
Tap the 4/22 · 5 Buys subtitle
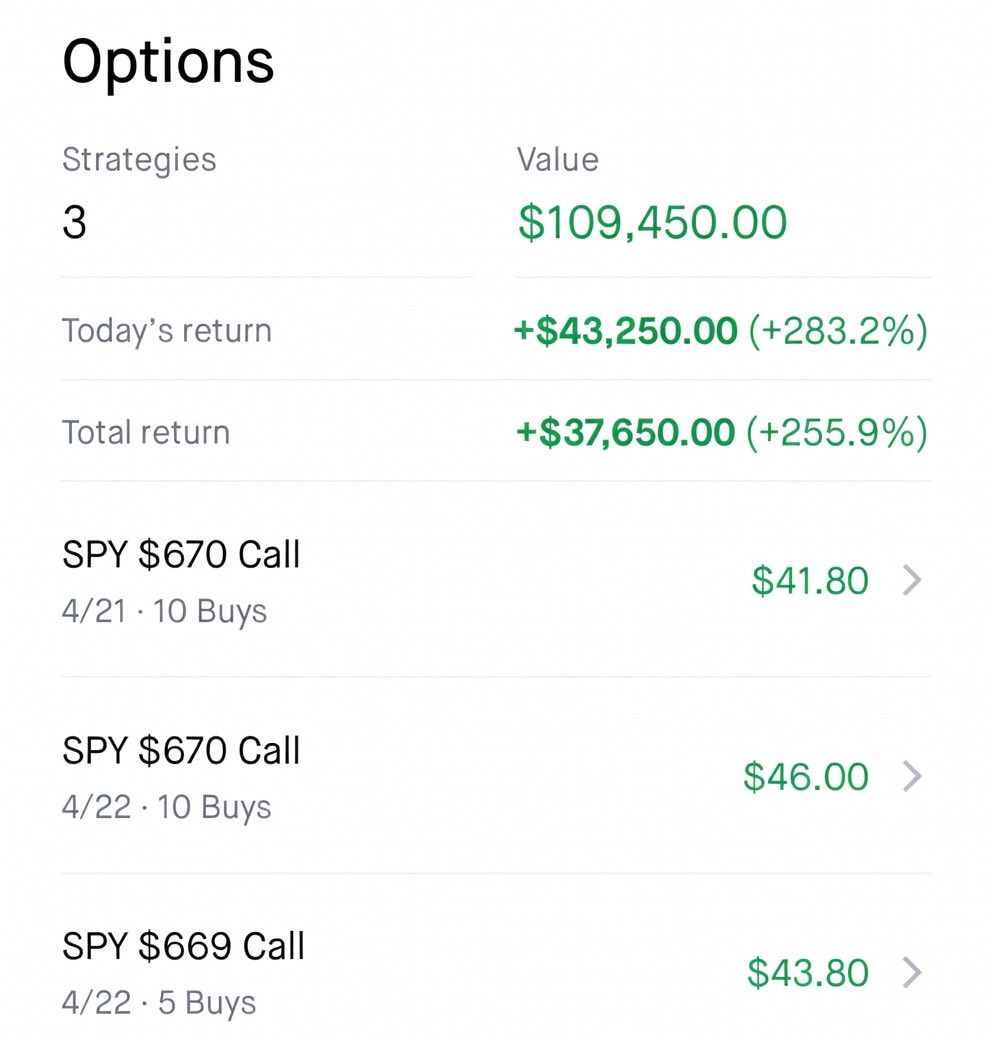159,1003
